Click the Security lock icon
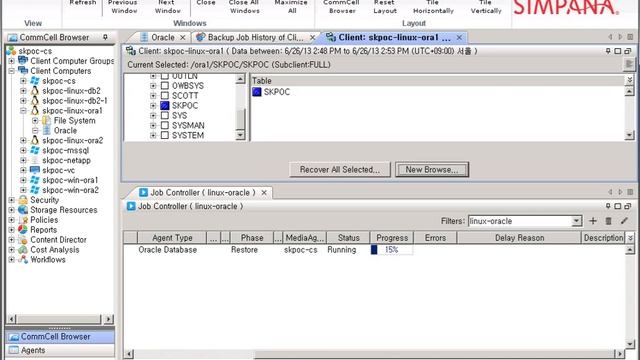Screen dimensions: 640x360 tap(23, 200)
